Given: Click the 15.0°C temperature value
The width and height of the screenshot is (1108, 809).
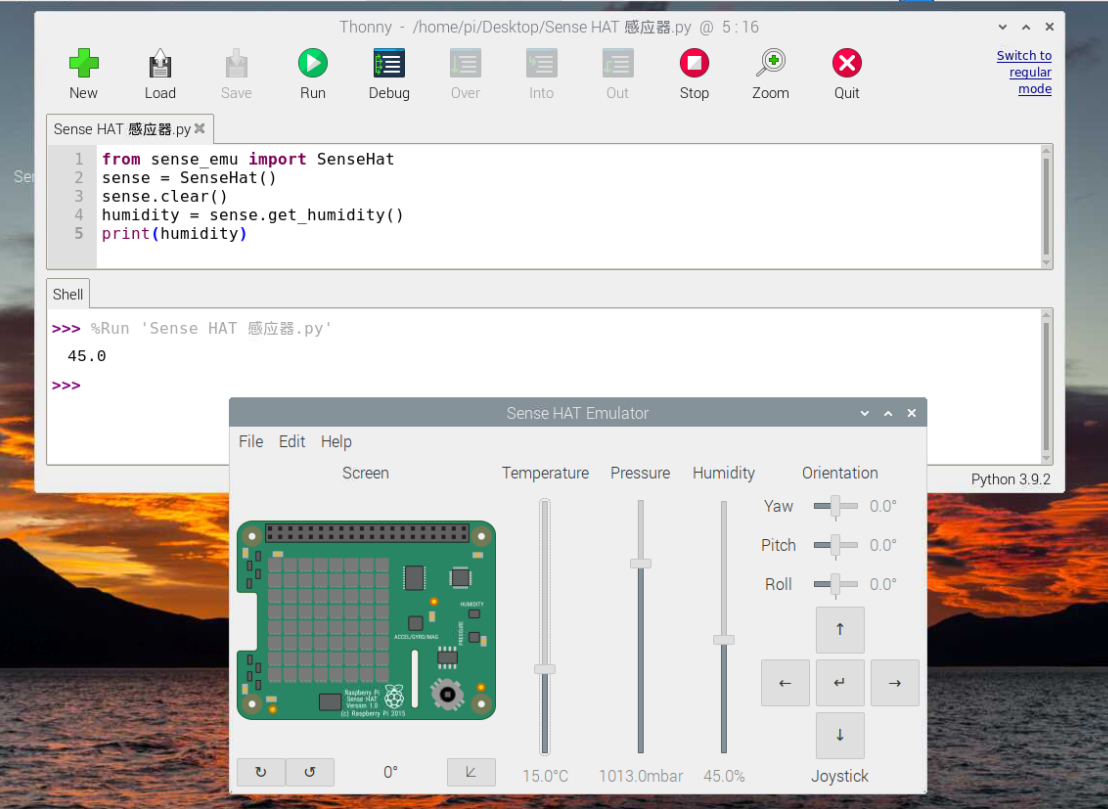Looking at the screenshot, I should (545, 776).
